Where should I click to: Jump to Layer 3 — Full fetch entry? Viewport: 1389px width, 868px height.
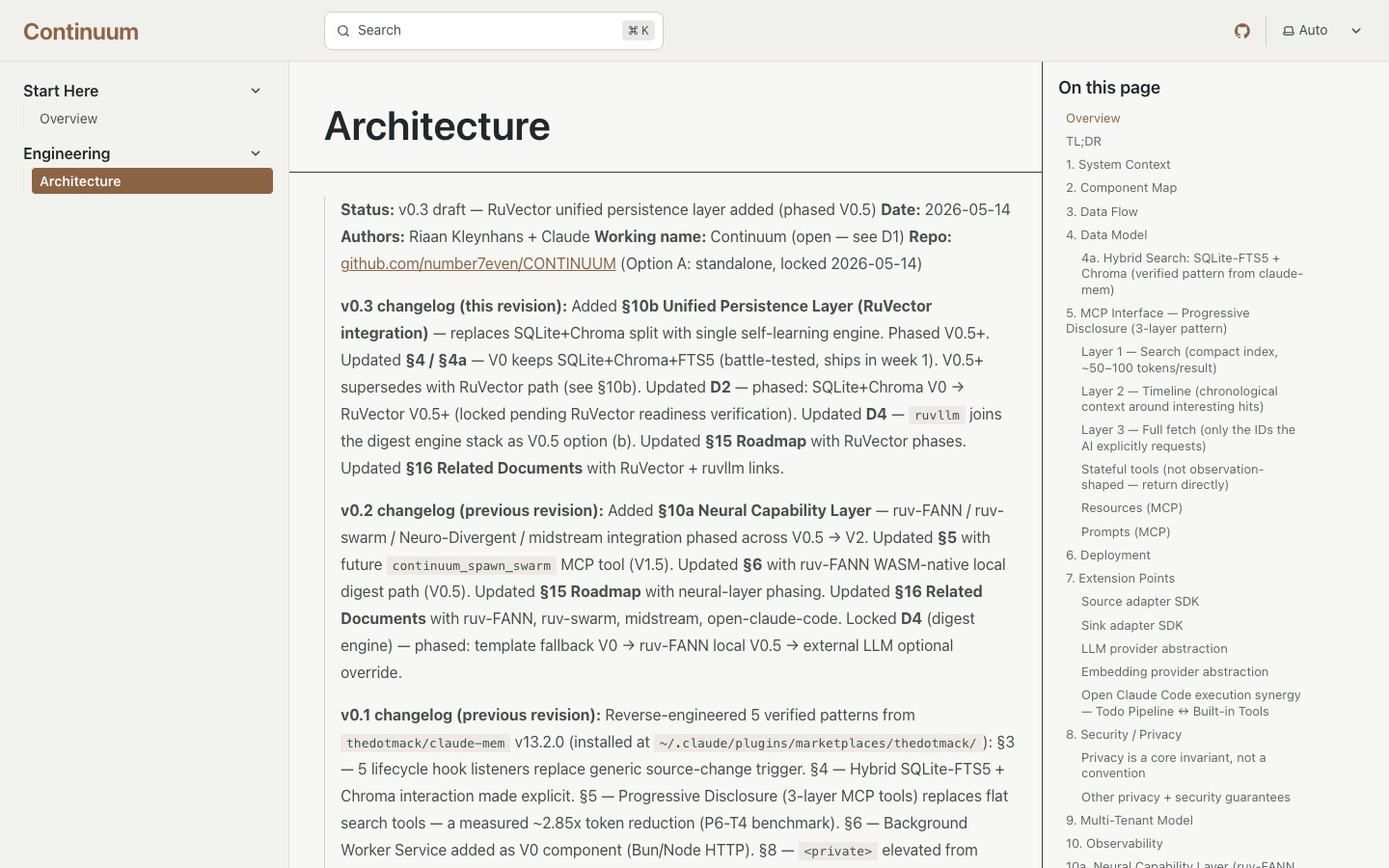pos(1188,438)
